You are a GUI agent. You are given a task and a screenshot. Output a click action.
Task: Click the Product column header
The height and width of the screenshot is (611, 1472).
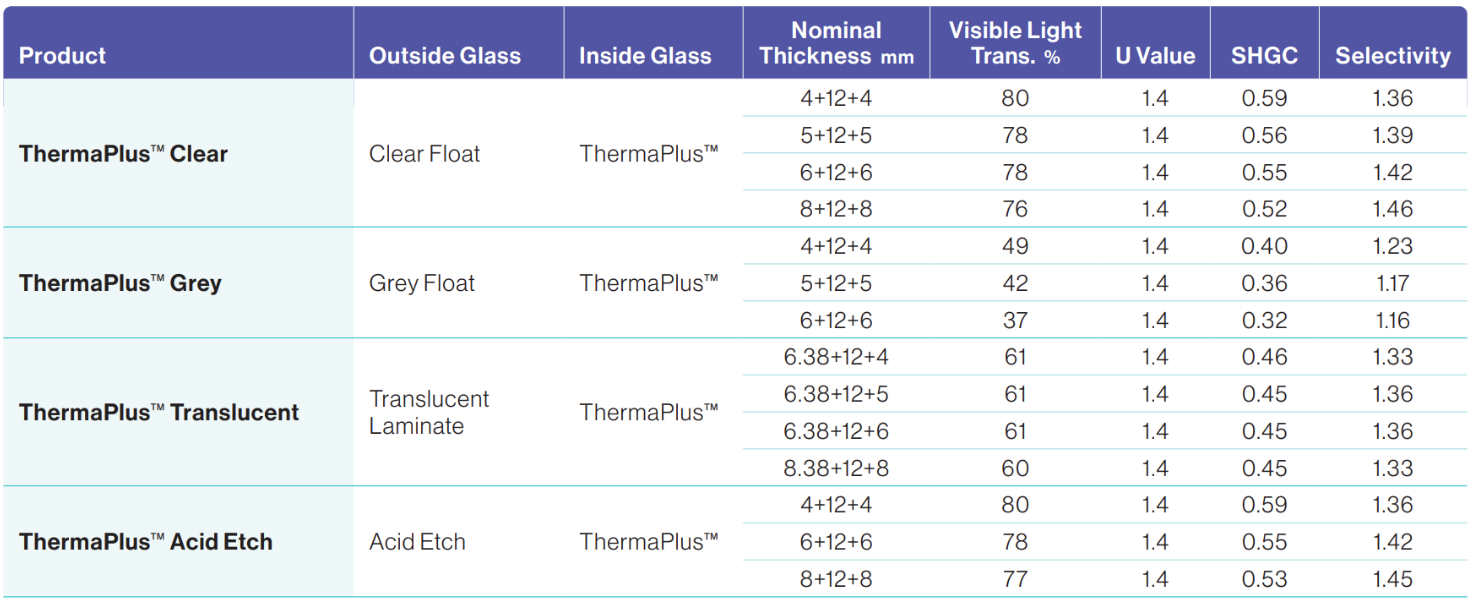coord(62,56)
